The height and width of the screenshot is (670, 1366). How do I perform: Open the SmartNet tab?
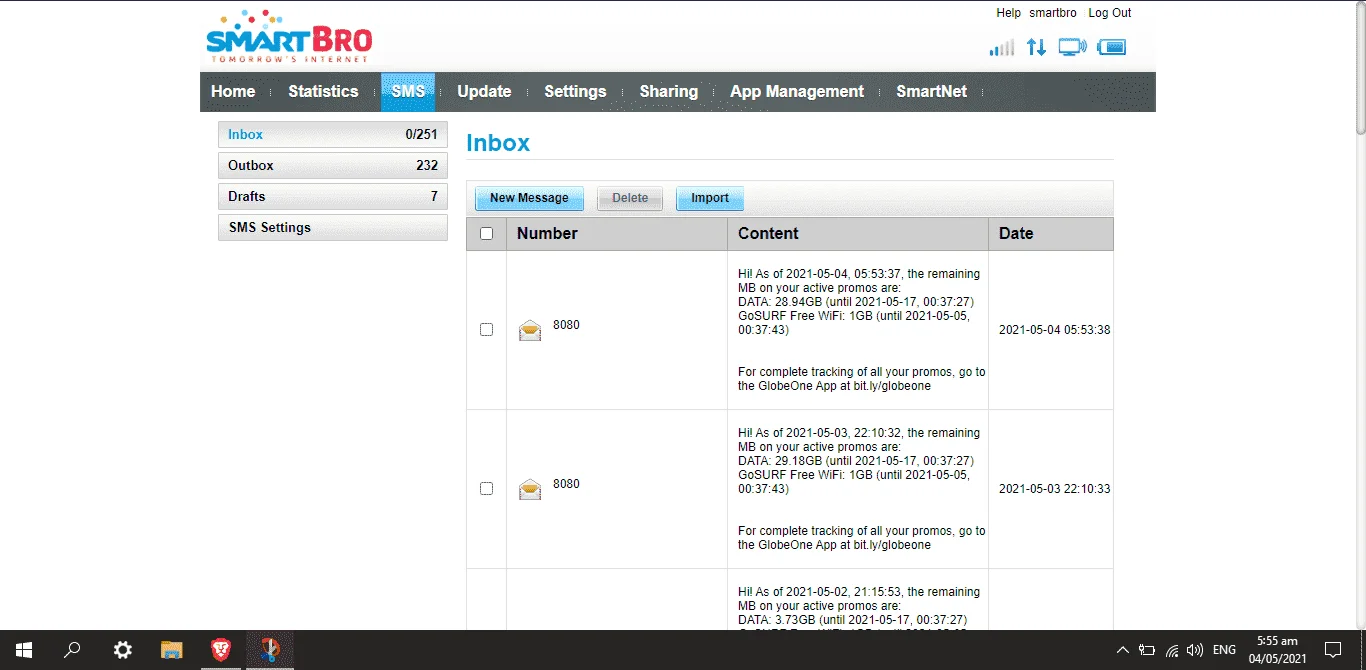click(x=932, y=91)
